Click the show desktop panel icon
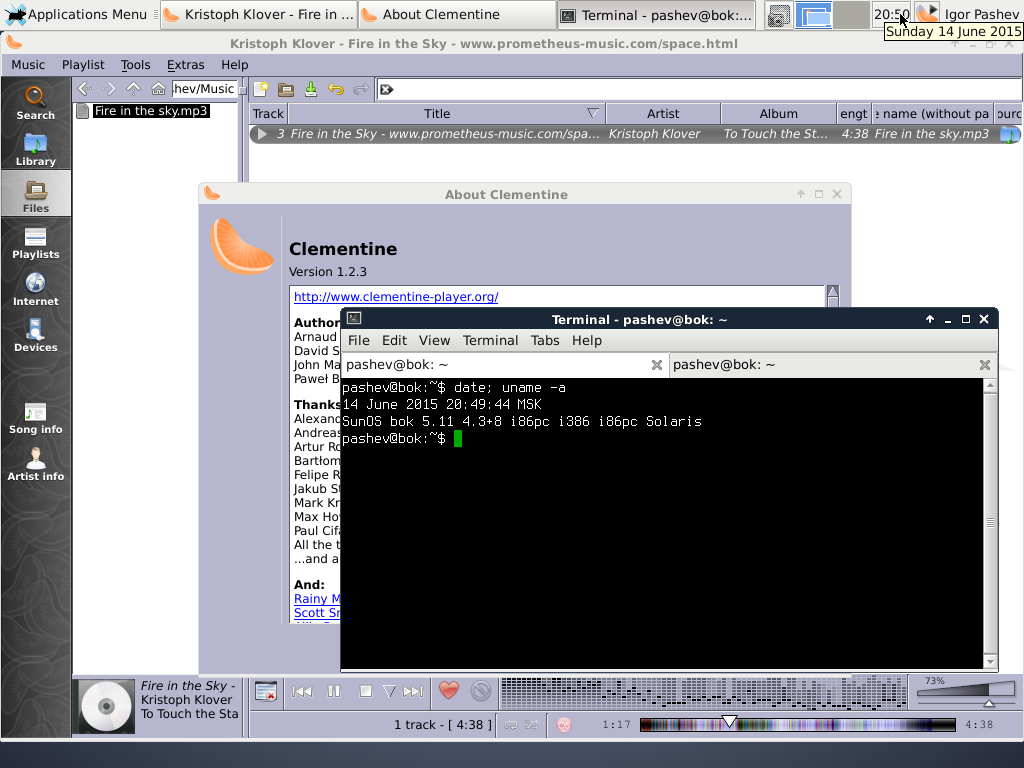This screenshot has width=1024, height=768. pos(778,15)
